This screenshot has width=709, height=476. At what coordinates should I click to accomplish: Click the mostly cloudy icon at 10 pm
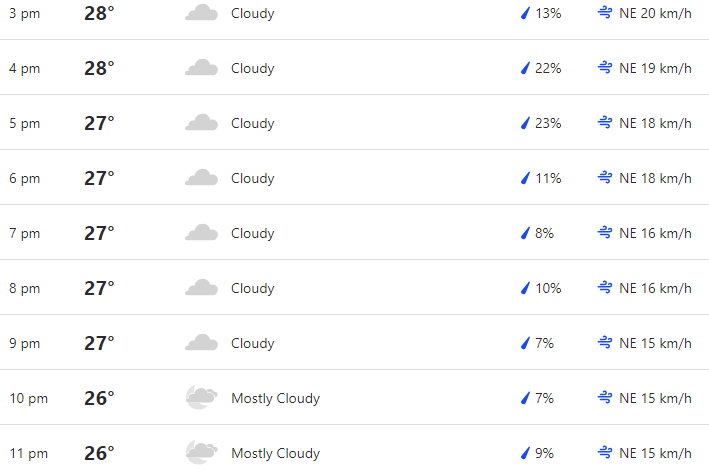tap(202, 397)
